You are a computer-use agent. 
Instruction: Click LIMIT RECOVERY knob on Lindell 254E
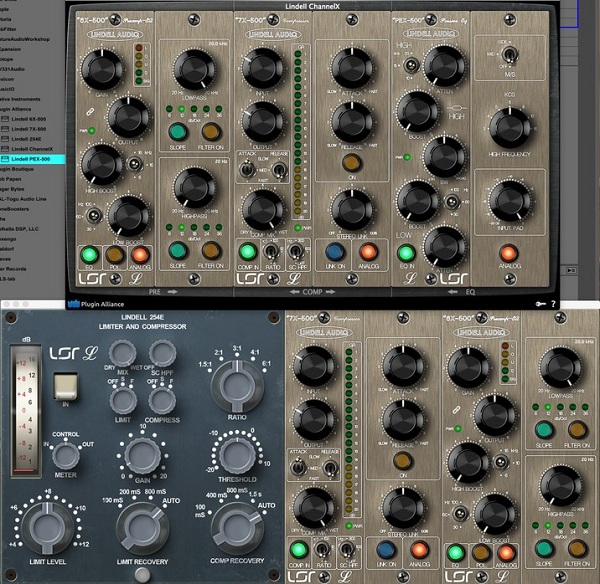[x=142, y=529]
